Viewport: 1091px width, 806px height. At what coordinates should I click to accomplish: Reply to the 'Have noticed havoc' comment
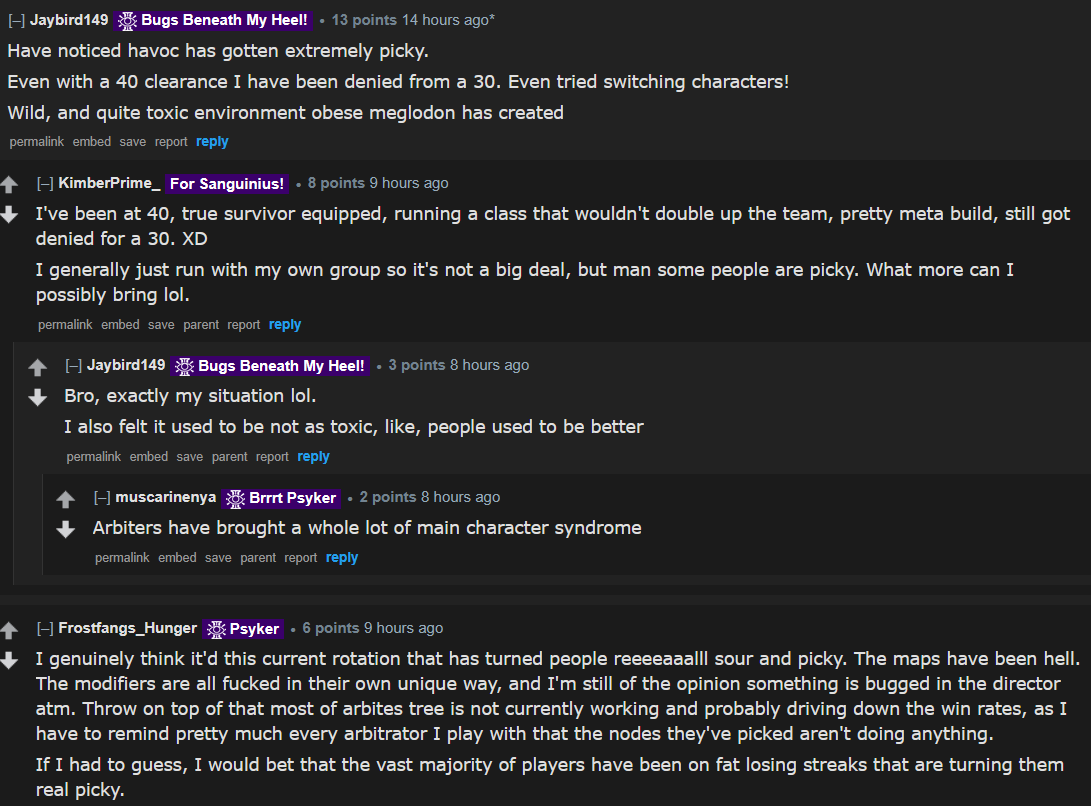click(212, 141)
